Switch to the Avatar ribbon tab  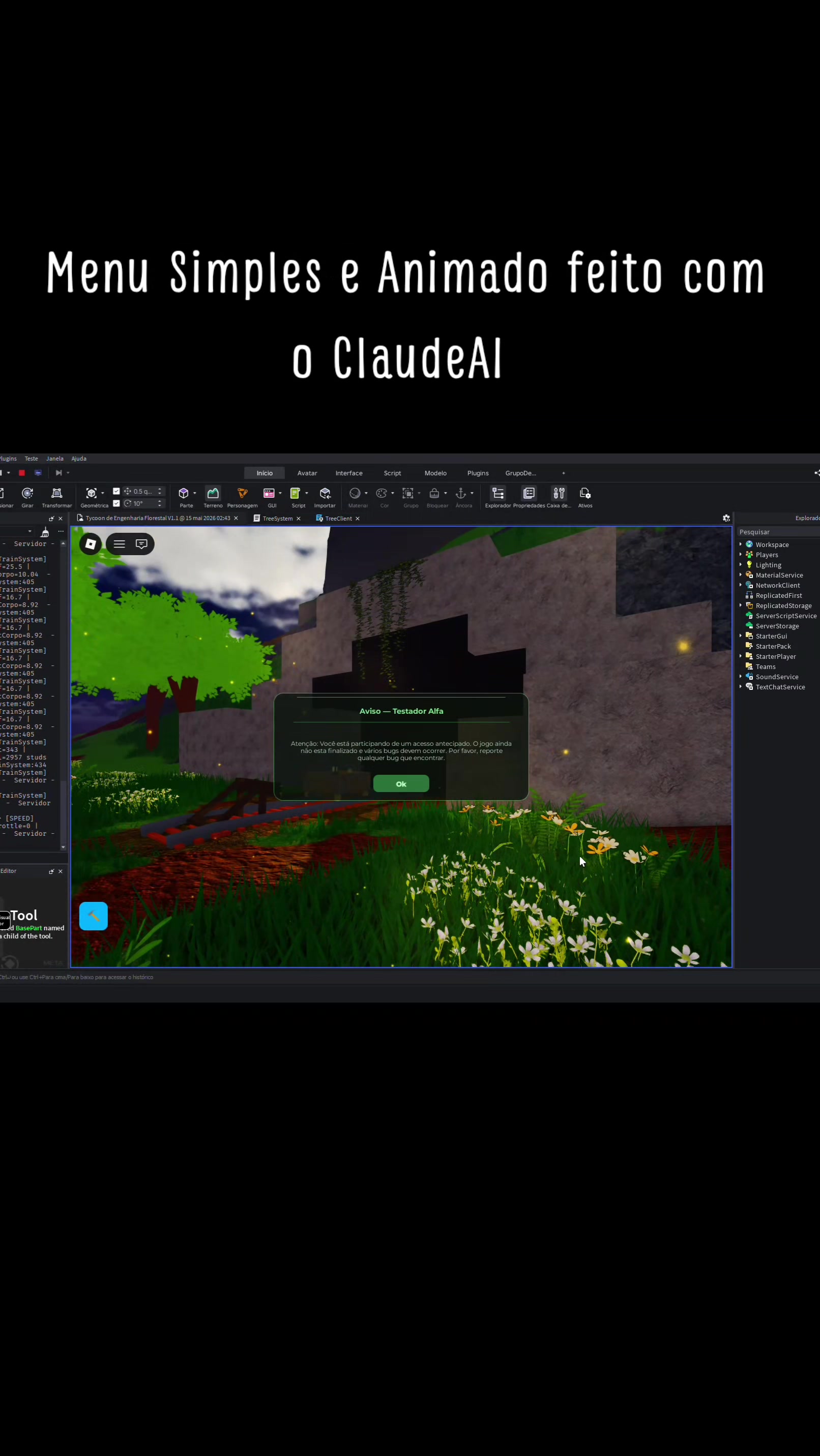point(307,473)
